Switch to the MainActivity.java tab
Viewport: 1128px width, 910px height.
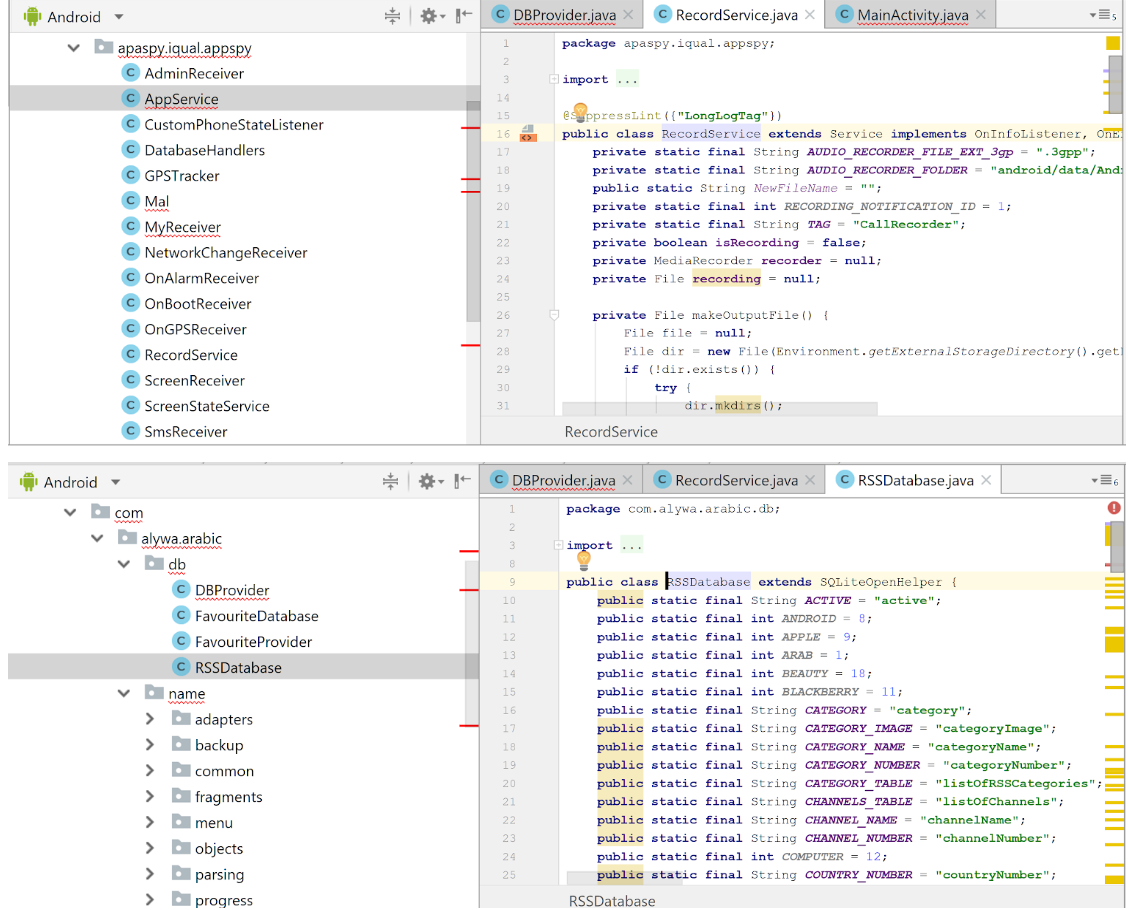coord(912,15)
